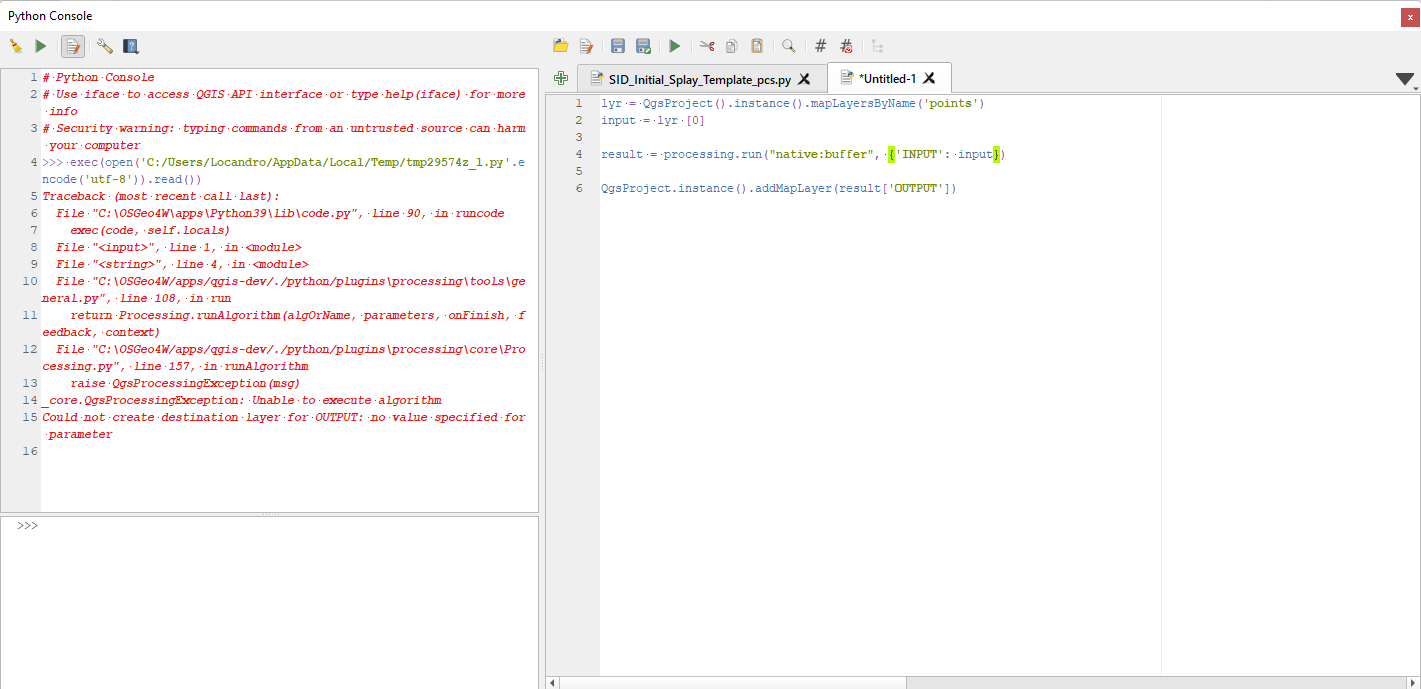
Task: Clear the Python console output
Action: tap(16, 46)
